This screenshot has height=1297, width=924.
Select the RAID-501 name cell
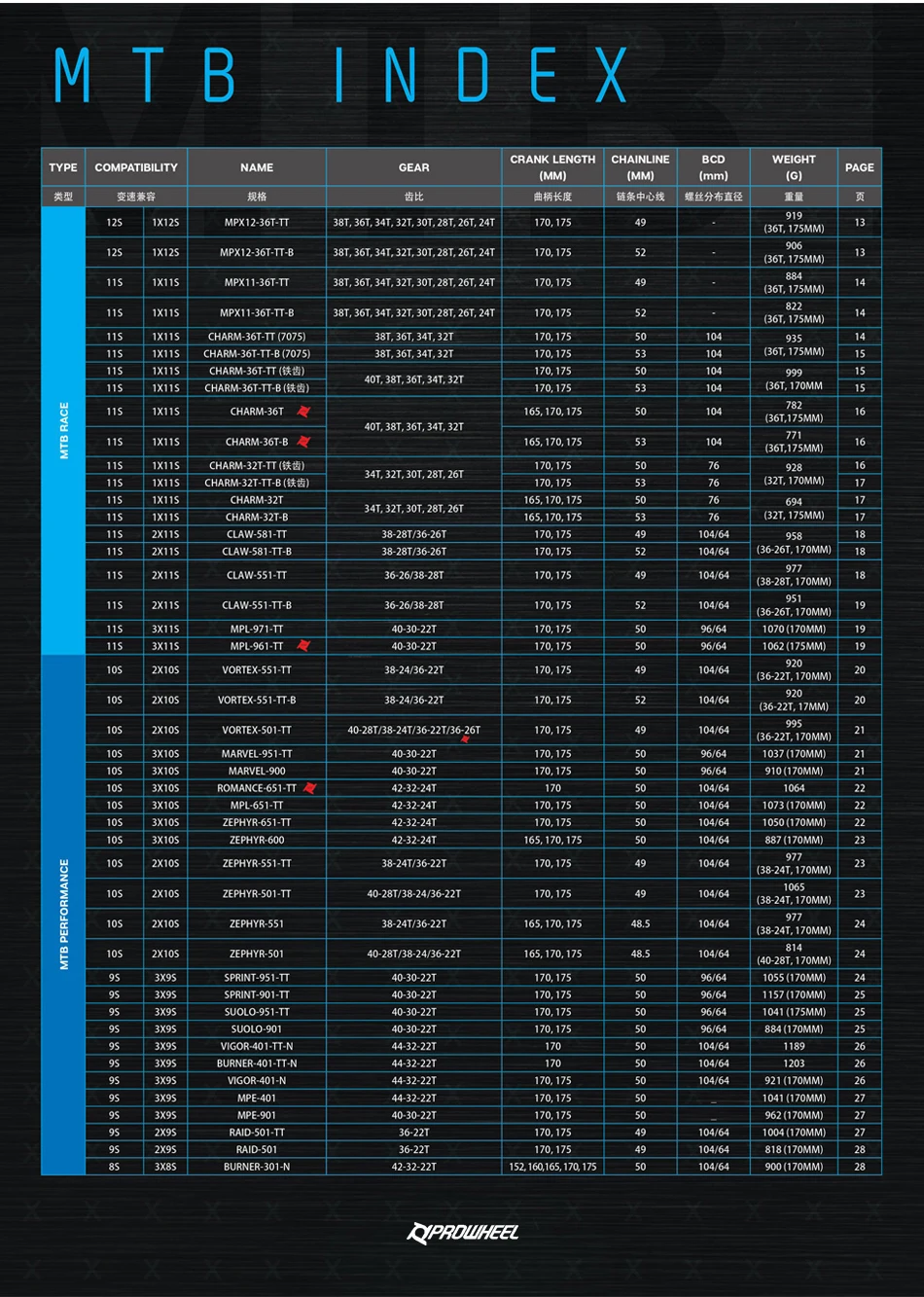257,1149
